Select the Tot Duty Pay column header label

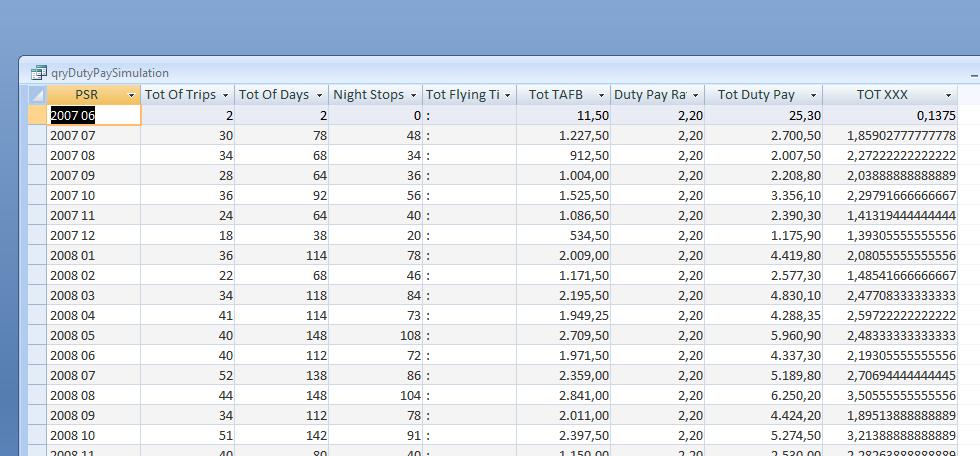(x=756, y=95)
